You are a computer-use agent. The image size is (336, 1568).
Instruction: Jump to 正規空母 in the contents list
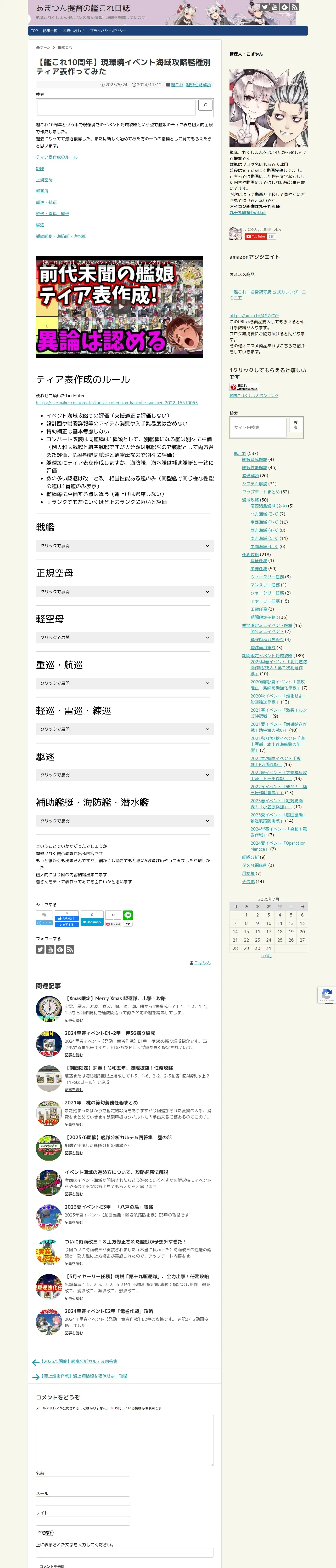pyautogui.click(x=44, y=180)
